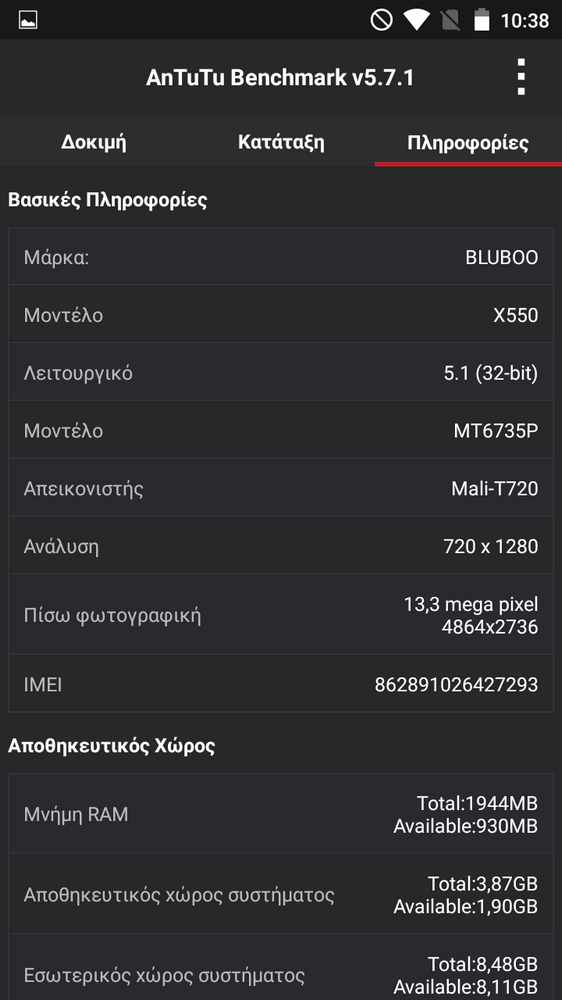Tap the Ανάλυση 720 x 1280 row
The width and height of the screenshot is (562, 1000).
281,545
